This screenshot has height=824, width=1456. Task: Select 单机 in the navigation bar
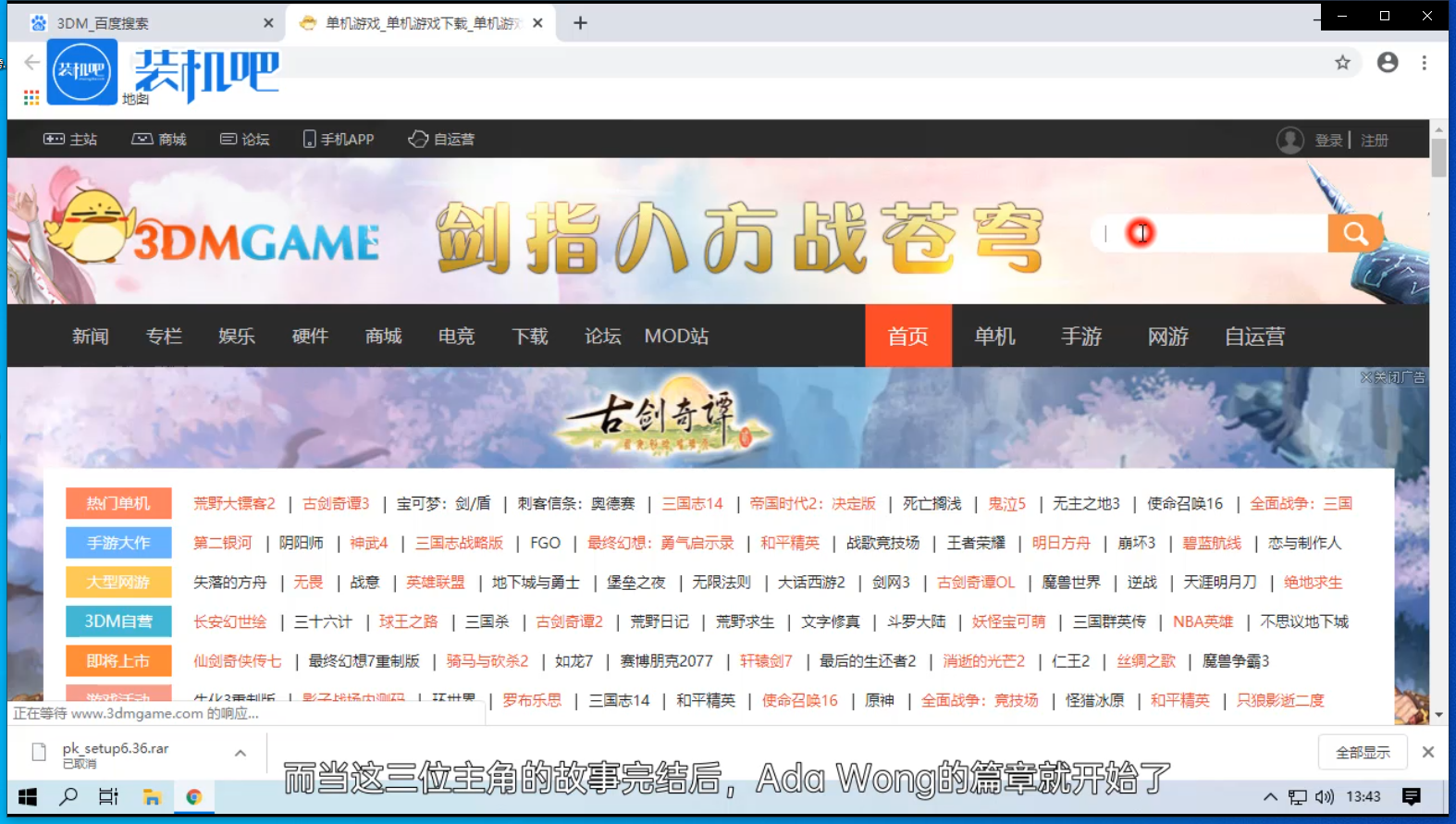[x=994, y=337]
